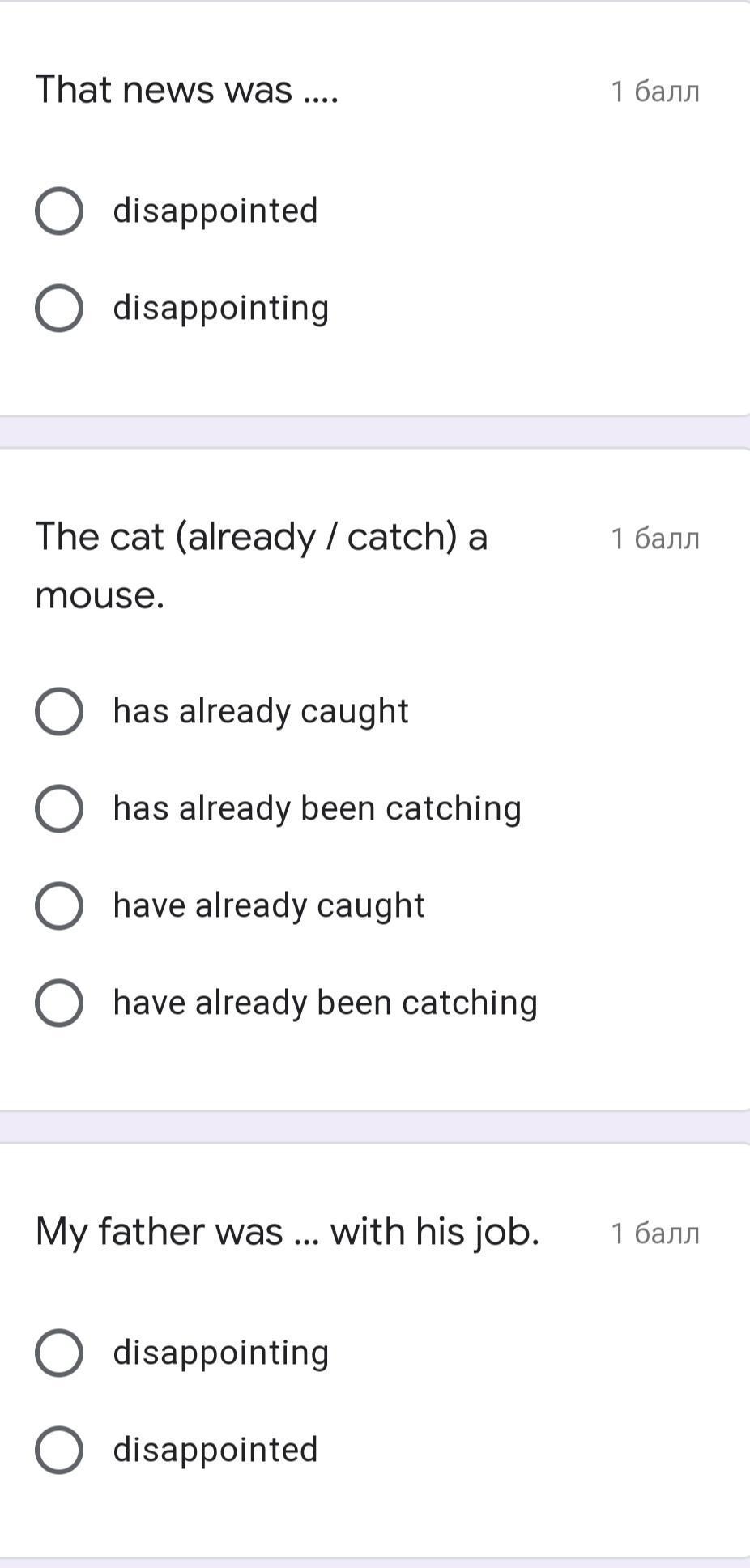Click the "1 балл" label of the news question
This screenshot has height=1568, width=750.
pyautogui.click(x=654, y=92)
